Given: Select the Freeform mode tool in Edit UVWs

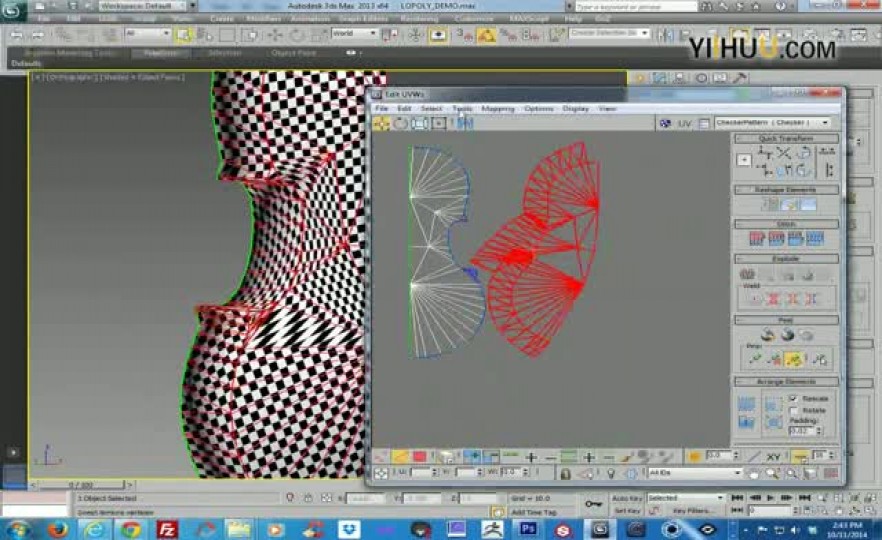Looking at the screenshot, I should 438,123.
